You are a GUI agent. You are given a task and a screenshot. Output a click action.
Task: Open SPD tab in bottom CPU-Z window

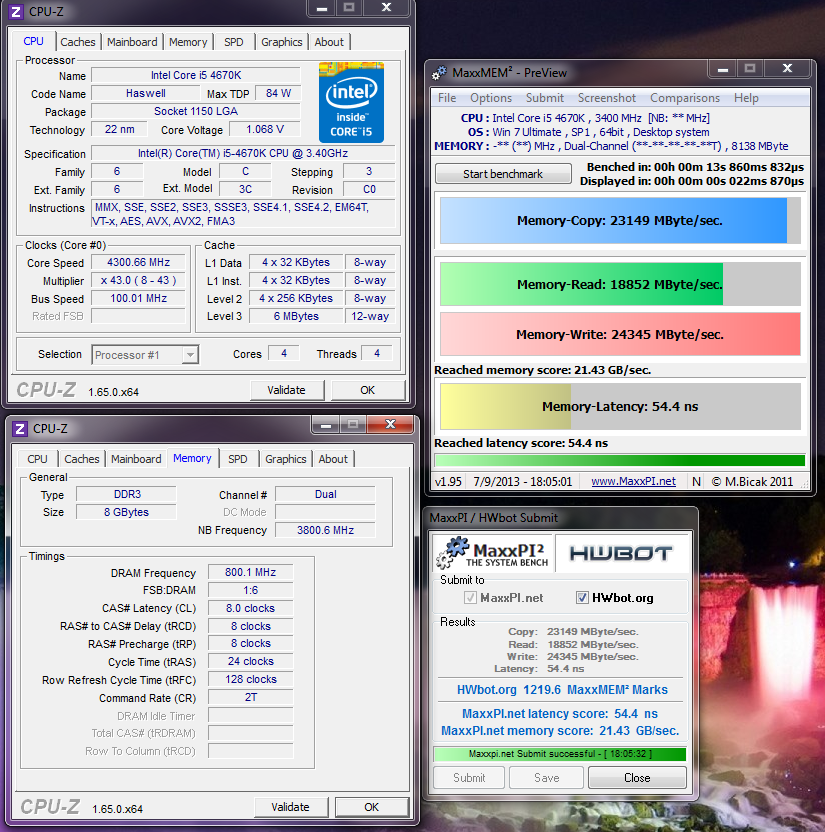pyautogui.click(x=238, y=459)
